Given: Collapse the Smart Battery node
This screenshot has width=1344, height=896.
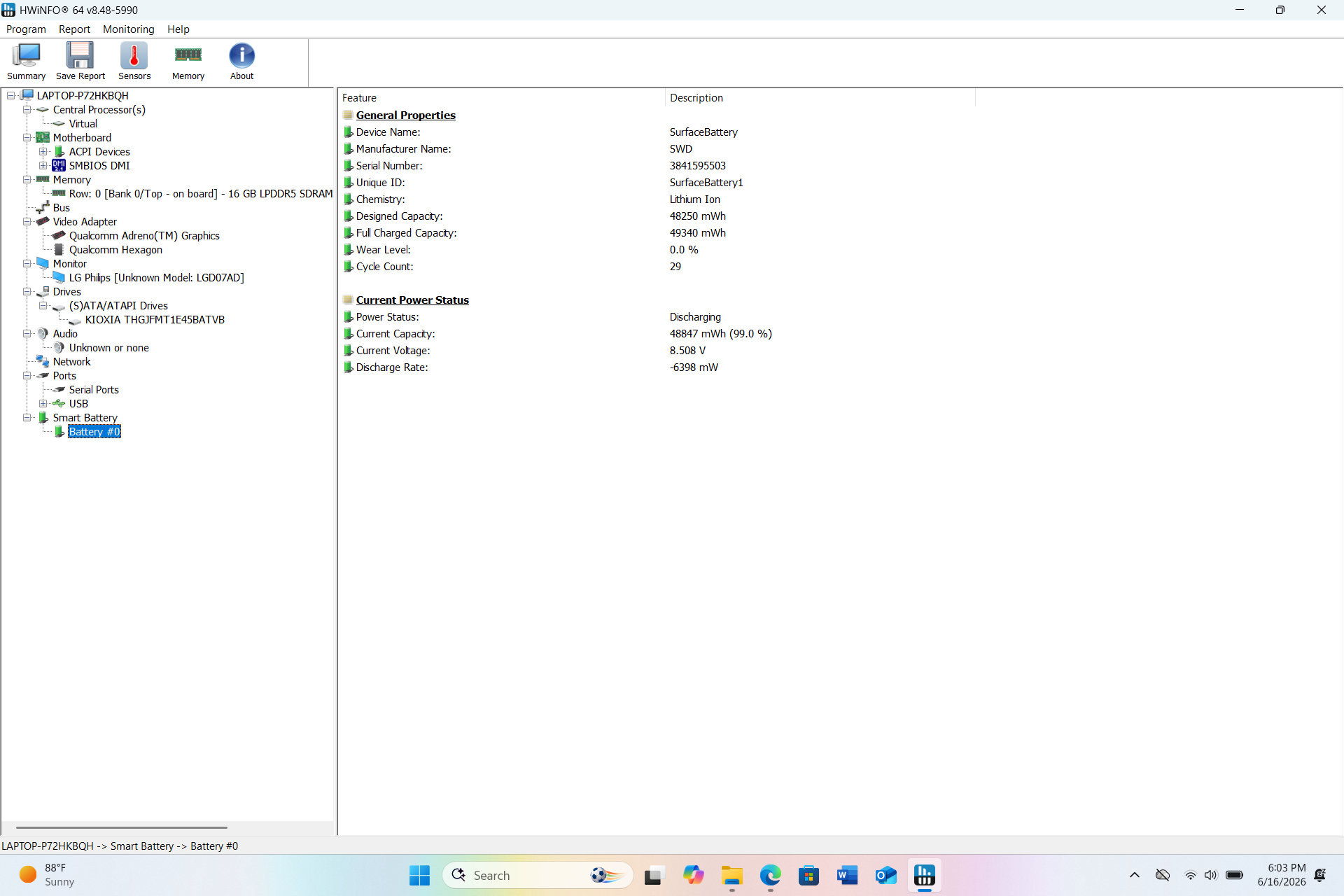Looking at the screenshot, I should pos(27,418).
